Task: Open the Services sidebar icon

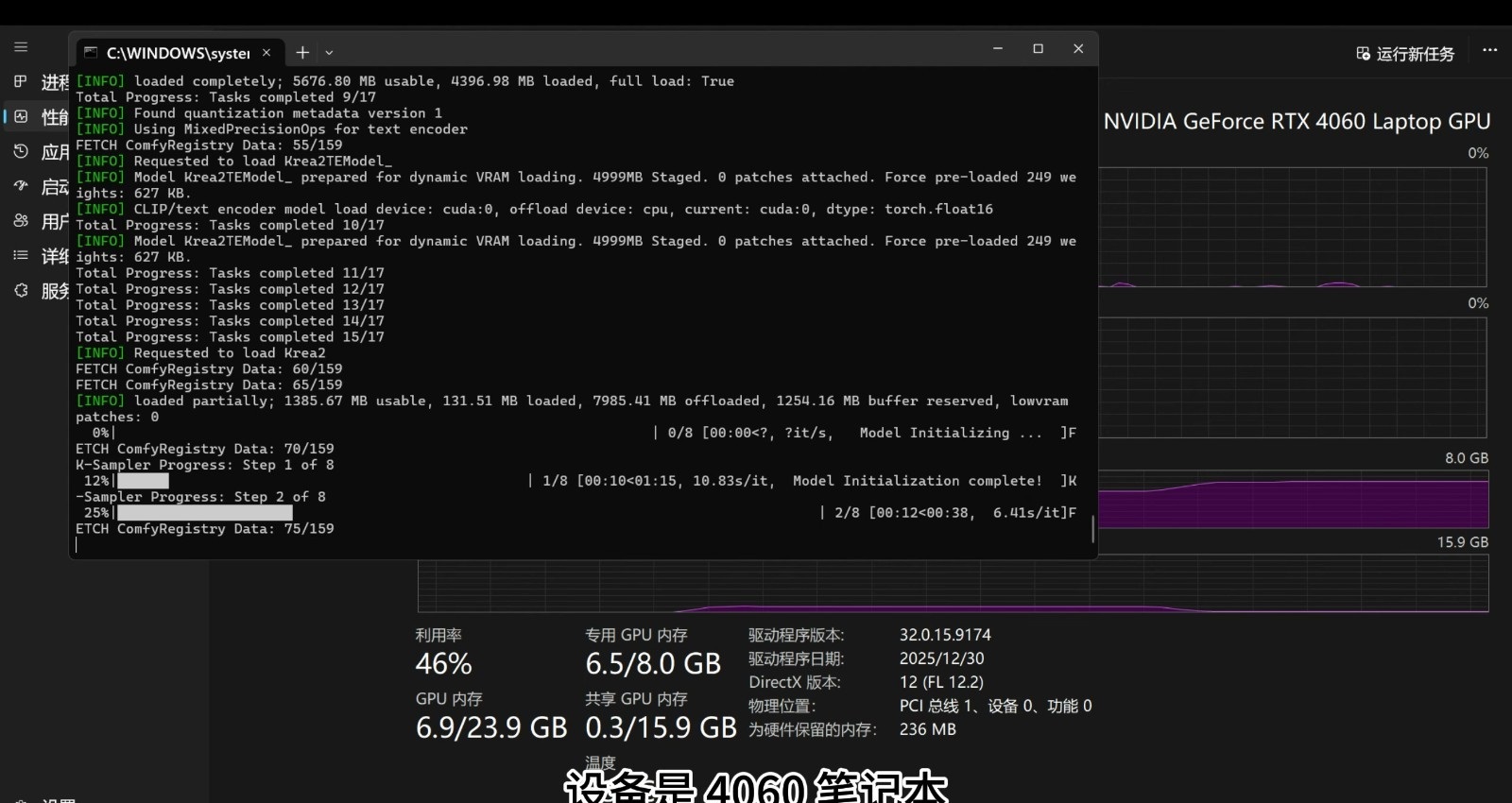Action: 21,290
